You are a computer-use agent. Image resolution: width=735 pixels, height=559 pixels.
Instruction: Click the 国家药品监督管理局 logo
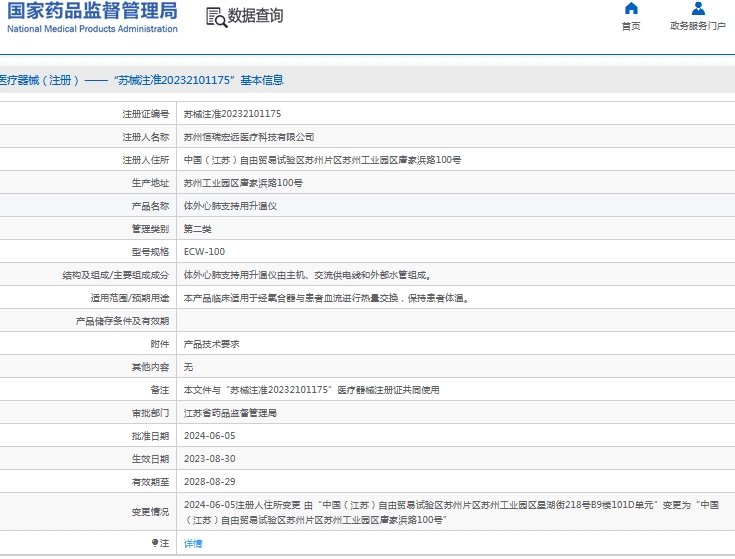92,11
